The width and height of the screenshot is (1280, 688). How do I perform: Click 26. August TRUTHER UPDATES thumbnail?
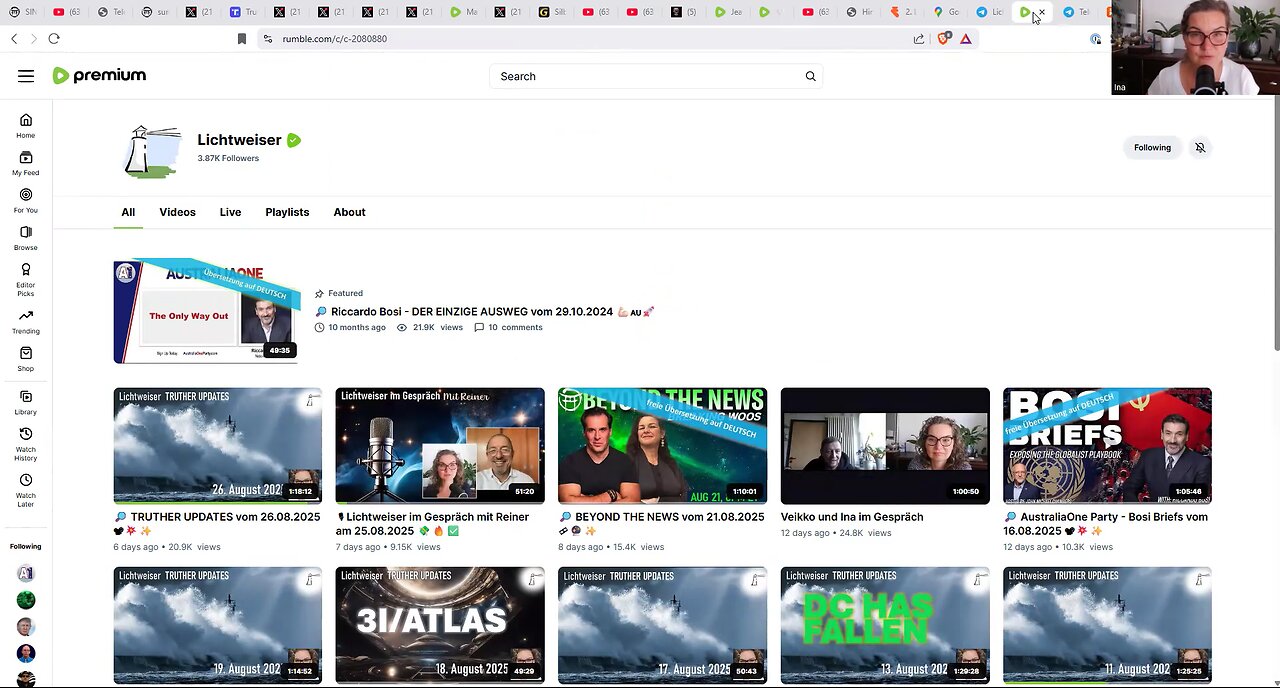pyautogui.click(x=218, y=446)
